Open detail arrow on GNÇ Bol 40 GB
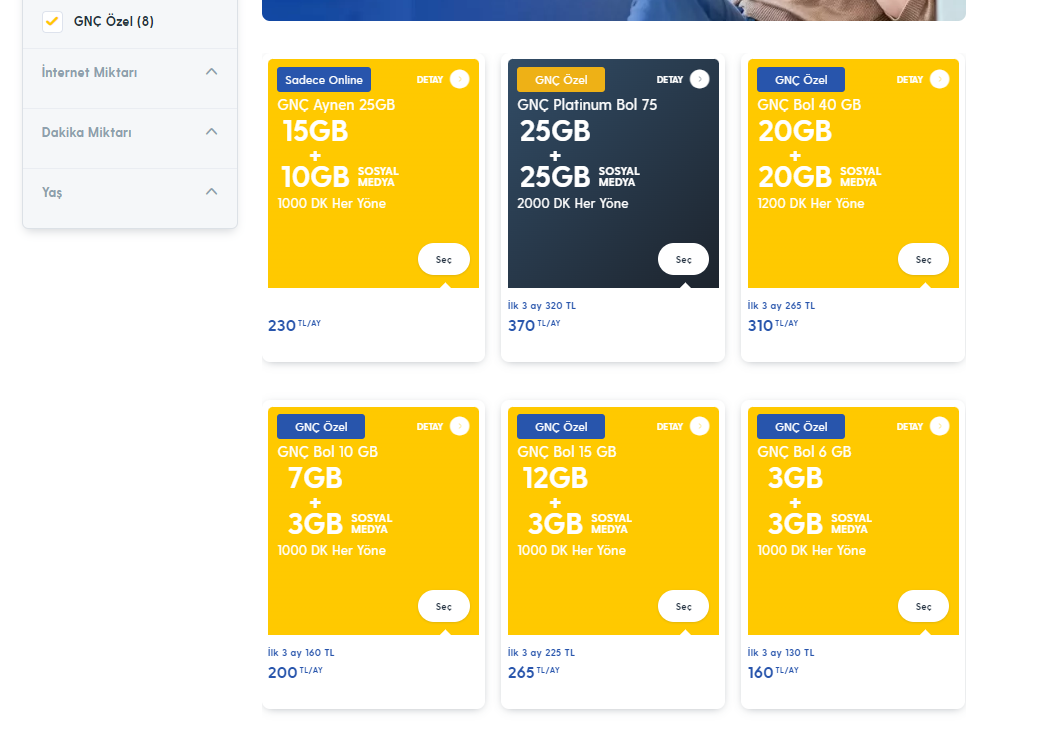The height and width of the screenshot is (737, 1060). (x=939, y=80)
